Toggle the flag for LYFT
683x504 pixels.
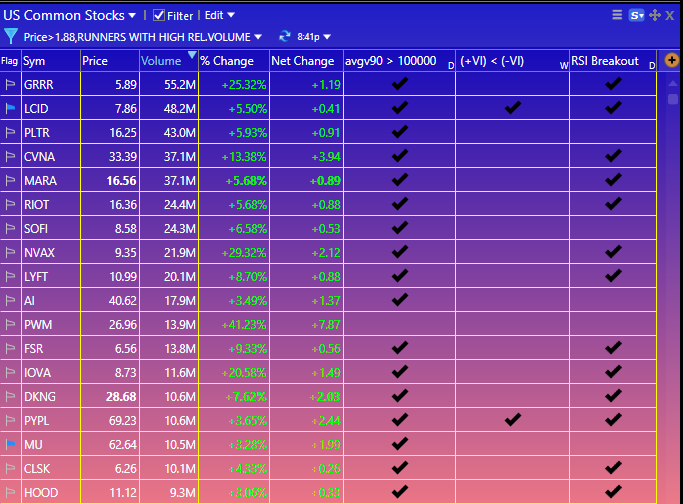(x=10, y=276)
